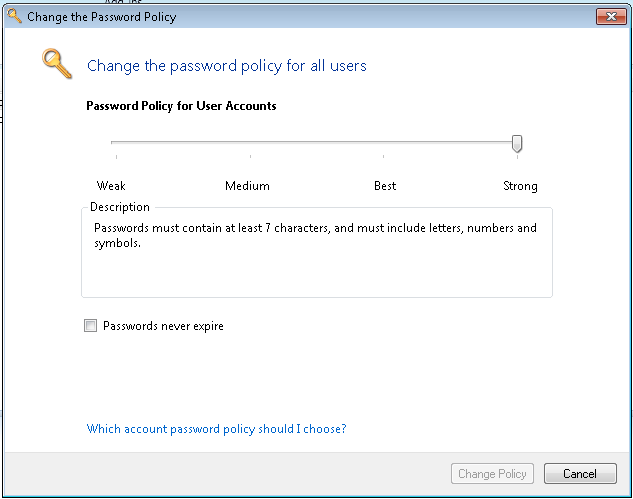Image resolution: width=633 pixels, height=499 pixels.
Task: Click the "Change the password policy for all users" heading
Action: (227, 66)
